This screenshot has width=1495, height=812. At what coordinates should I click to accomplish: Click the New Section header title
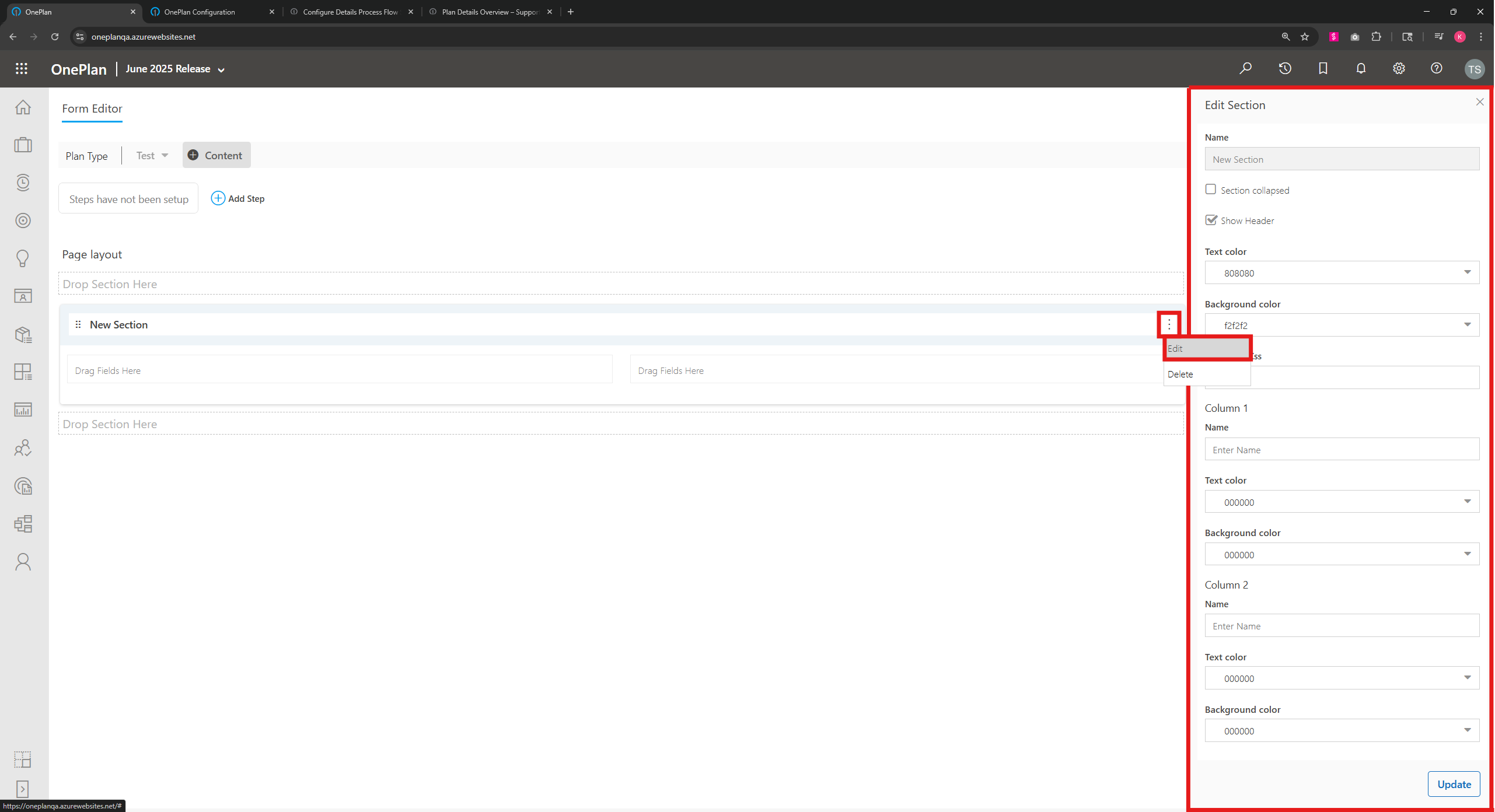pyautogui.click(x=119, y=325)
